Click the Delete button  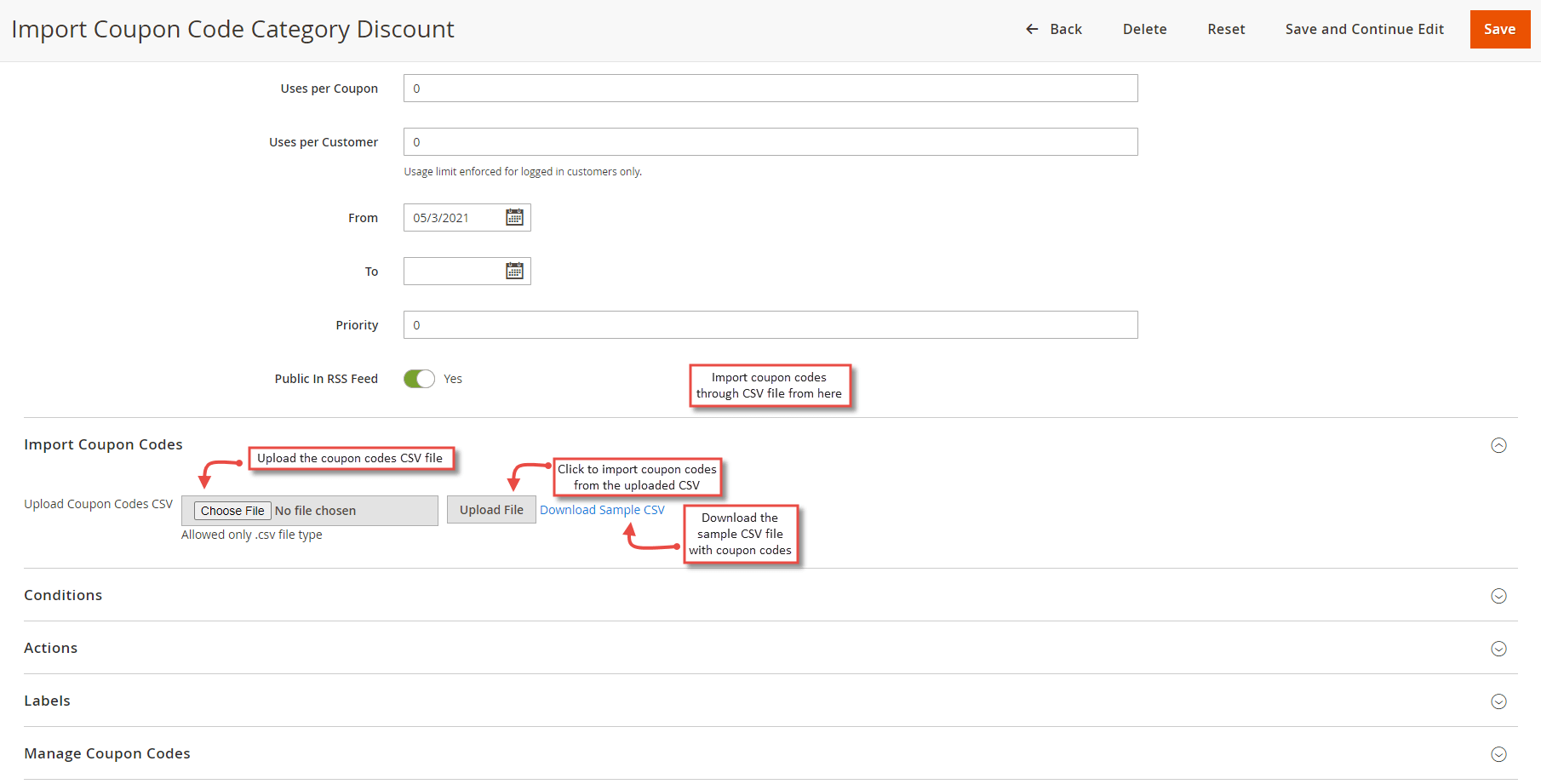pos(1144,29)
